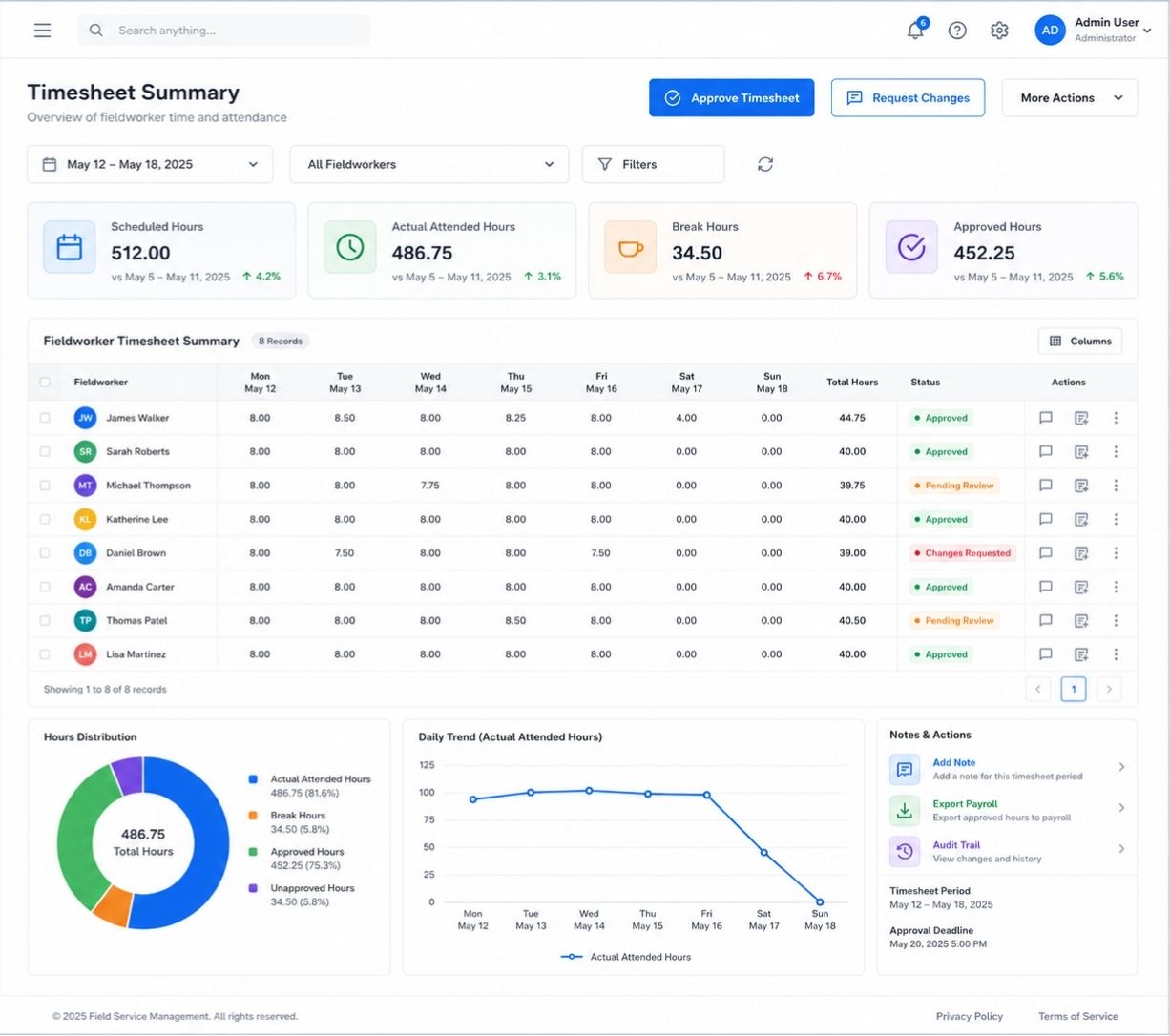Viewport: 1170px width, 1036px height.
Task: Click add-note icon in Katherine Lee row
Action: [x=1081, y=519]
